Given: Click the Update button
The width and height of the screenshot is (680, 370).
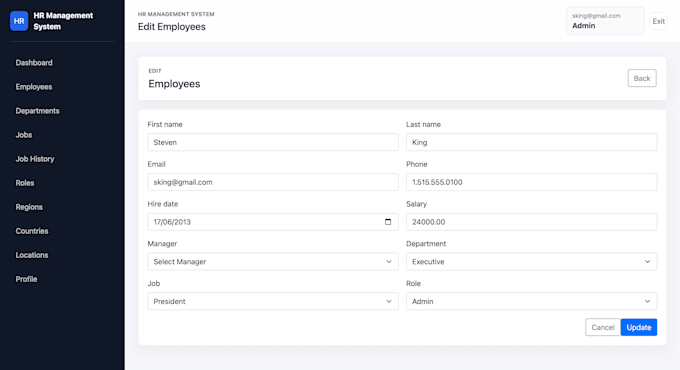Looking at the screenshot, I should [639, 327].
